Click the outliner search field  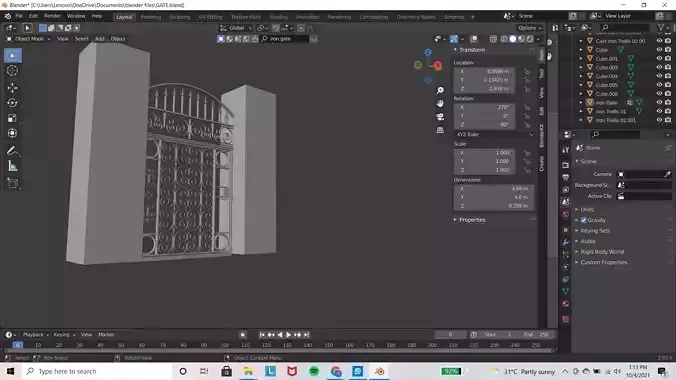[624, 28]
